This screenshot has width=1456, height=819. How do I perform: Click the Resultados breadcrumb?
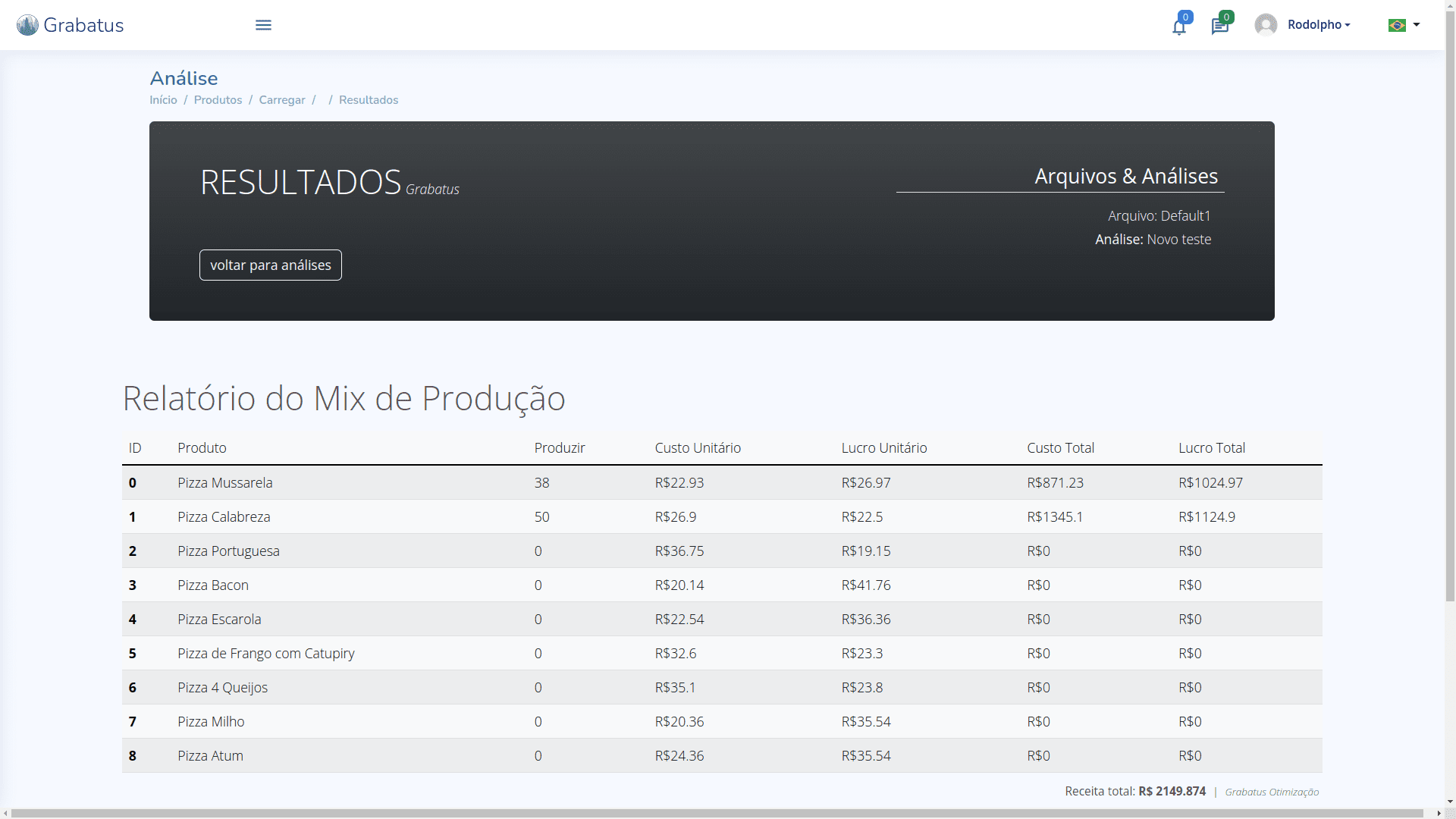pos(369,100)
